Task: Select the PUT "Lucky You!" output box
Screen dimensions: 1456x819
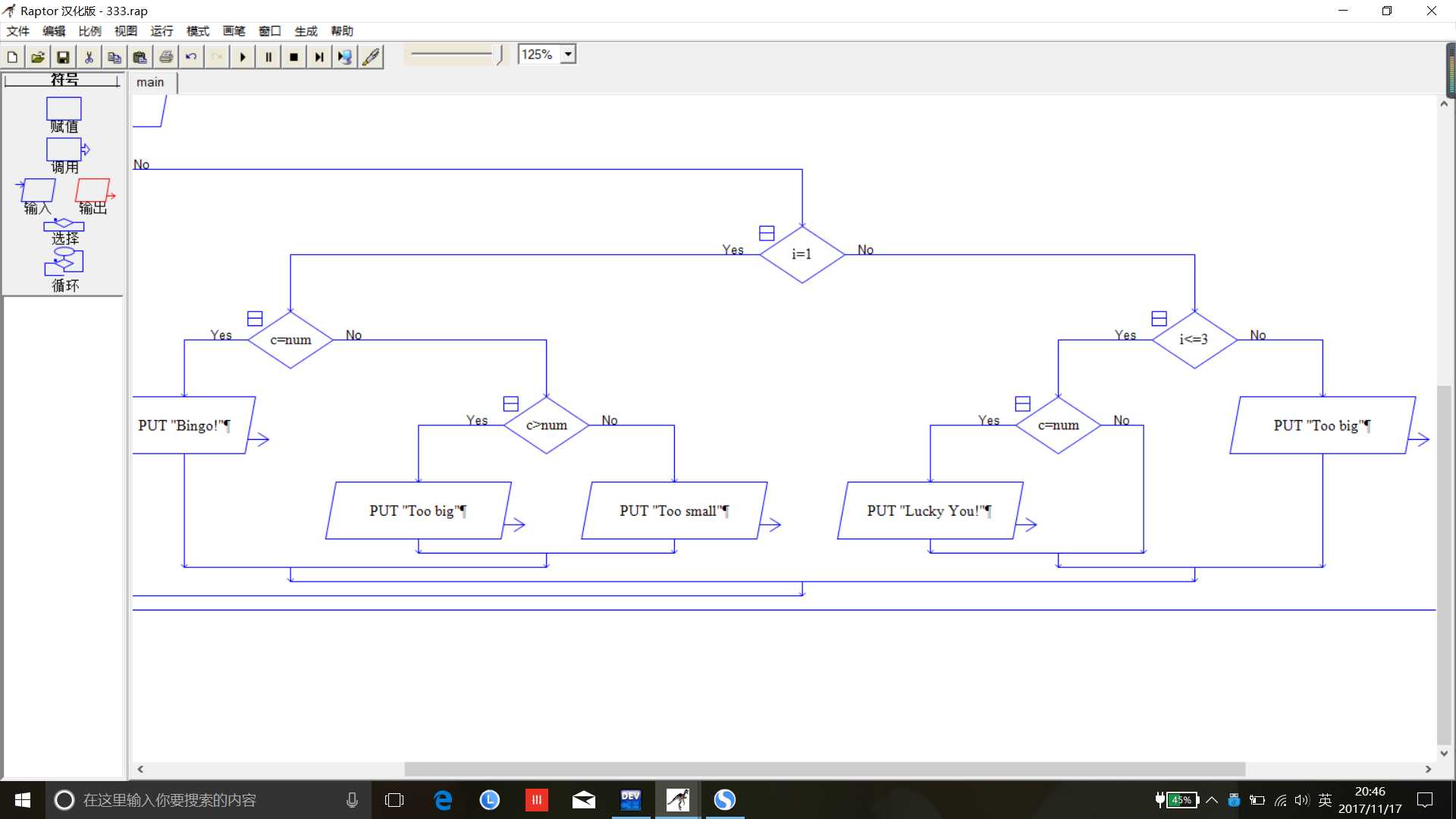Action: click(x=930, y=510)
